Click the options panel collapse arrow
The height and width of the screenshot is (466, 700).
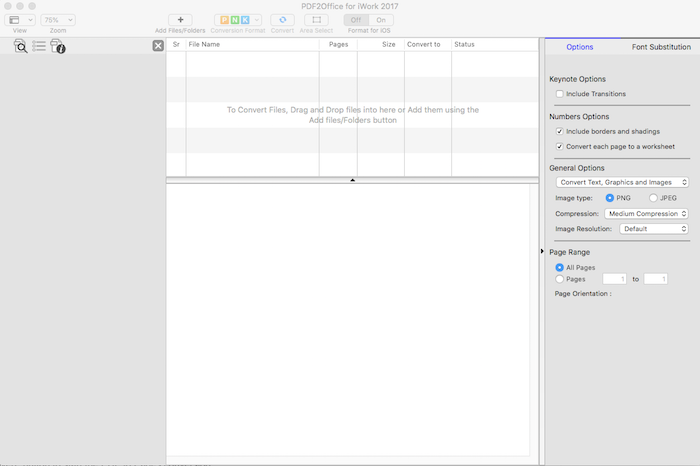click(542, 251)
